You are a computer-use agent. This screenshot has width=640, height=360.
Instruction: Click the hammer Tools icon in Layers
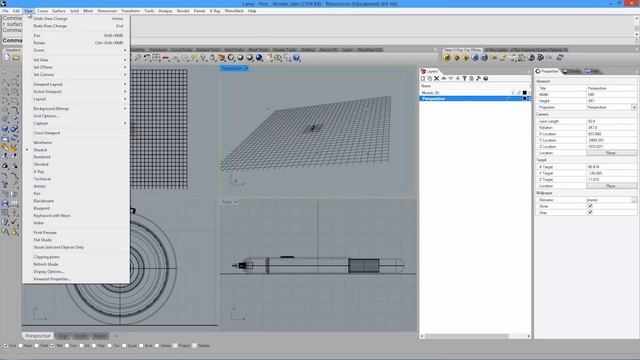point(478,78)
